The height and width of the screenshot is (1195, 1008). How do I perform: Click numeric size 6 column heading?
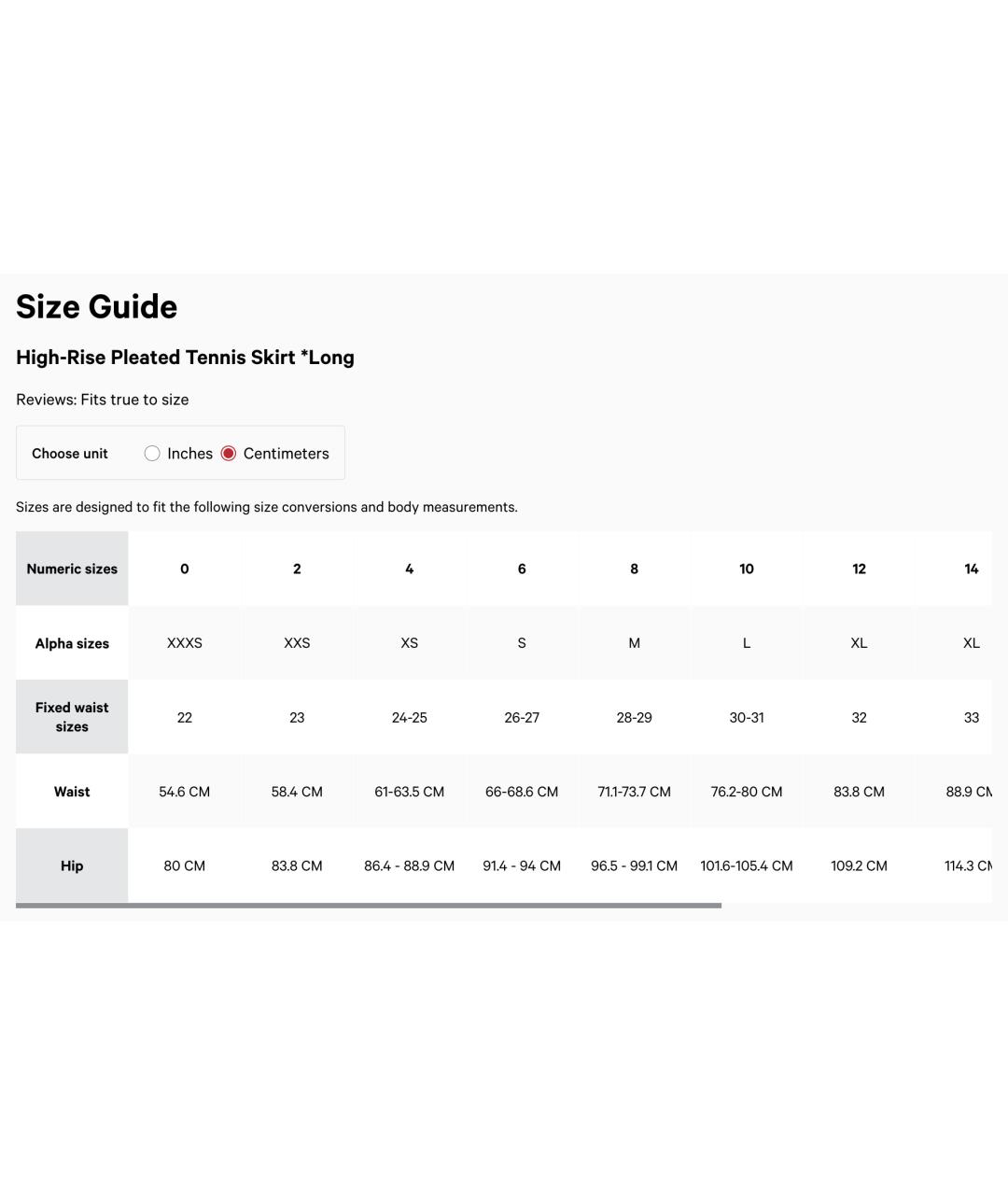(x=522, y=569)
